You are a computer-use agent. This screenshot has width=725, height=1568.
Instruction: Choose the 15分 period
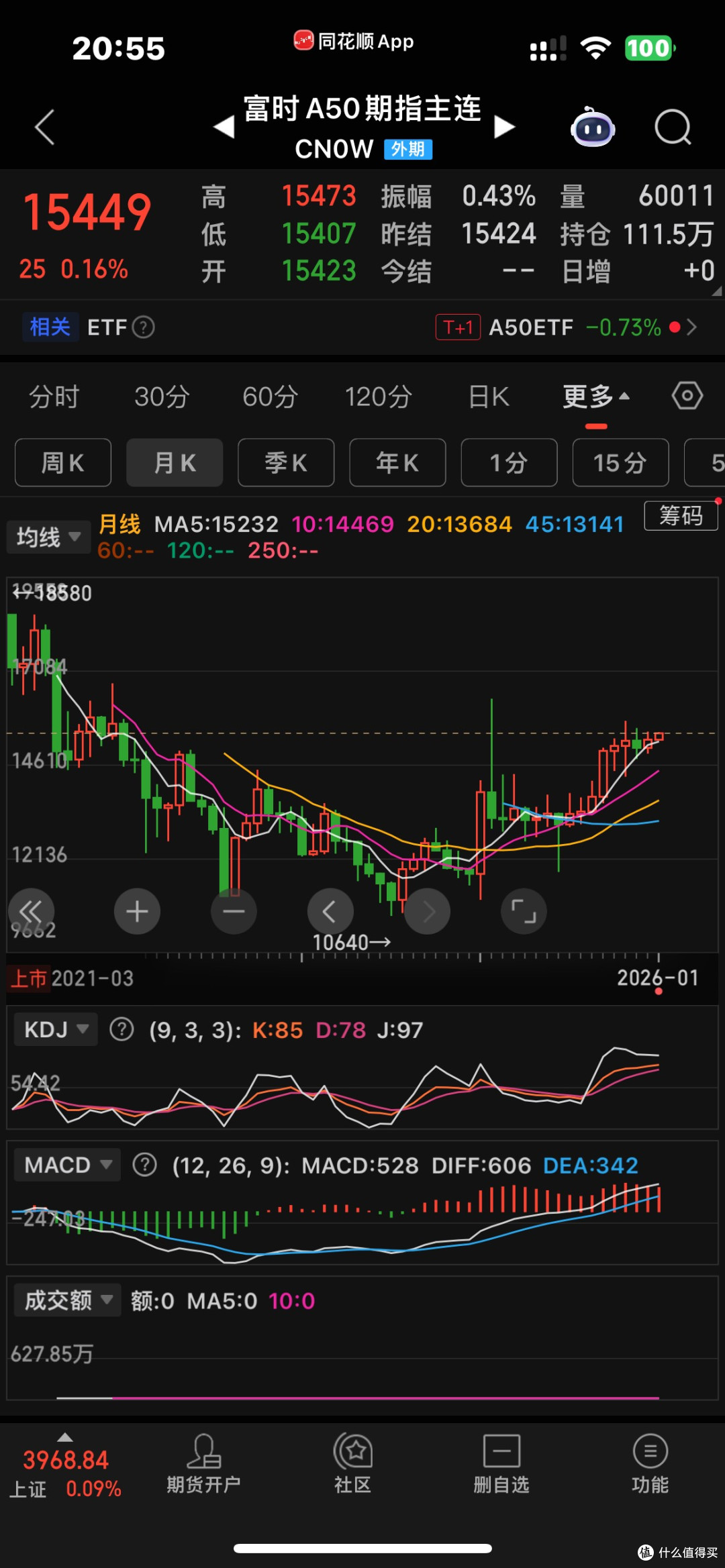coord(620,462)
